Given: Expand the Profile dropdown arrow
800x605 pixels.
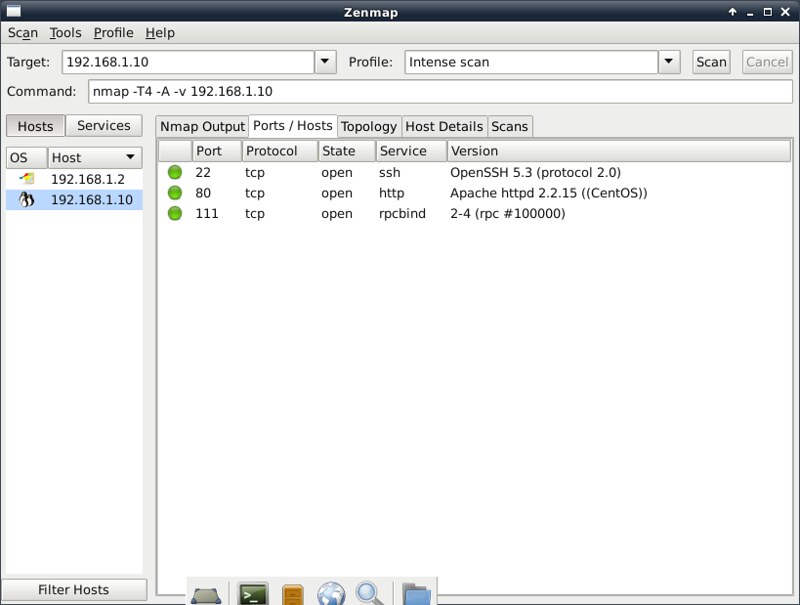Looking at the screenshot, I should tap(669, 62).
